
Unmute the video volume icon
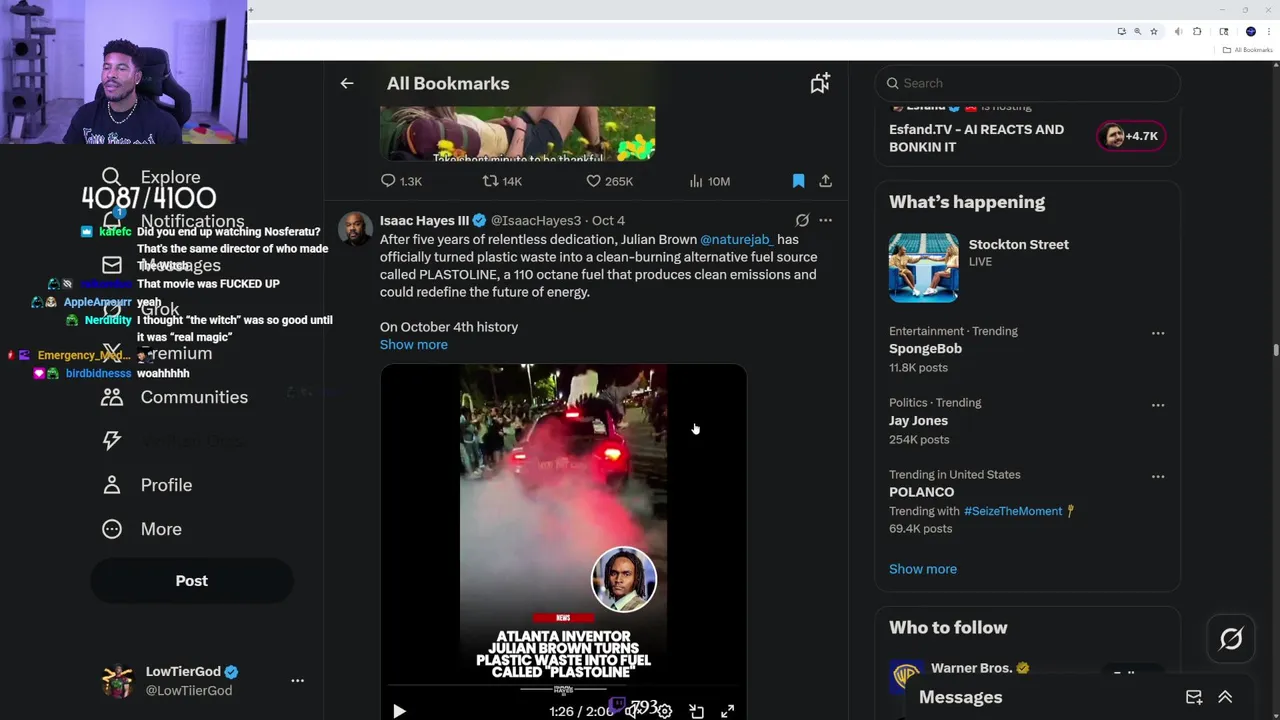pos(632,711)
